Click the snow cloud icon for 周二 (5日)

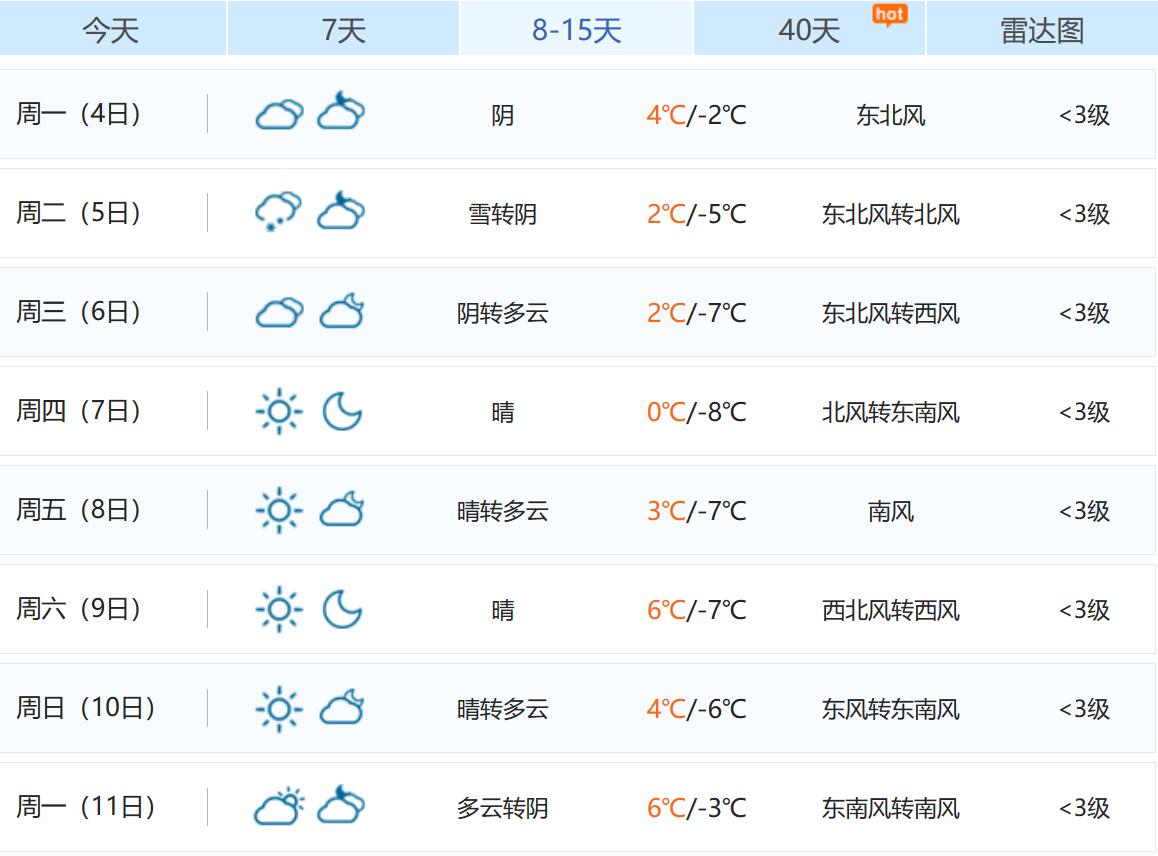point(278,212)
